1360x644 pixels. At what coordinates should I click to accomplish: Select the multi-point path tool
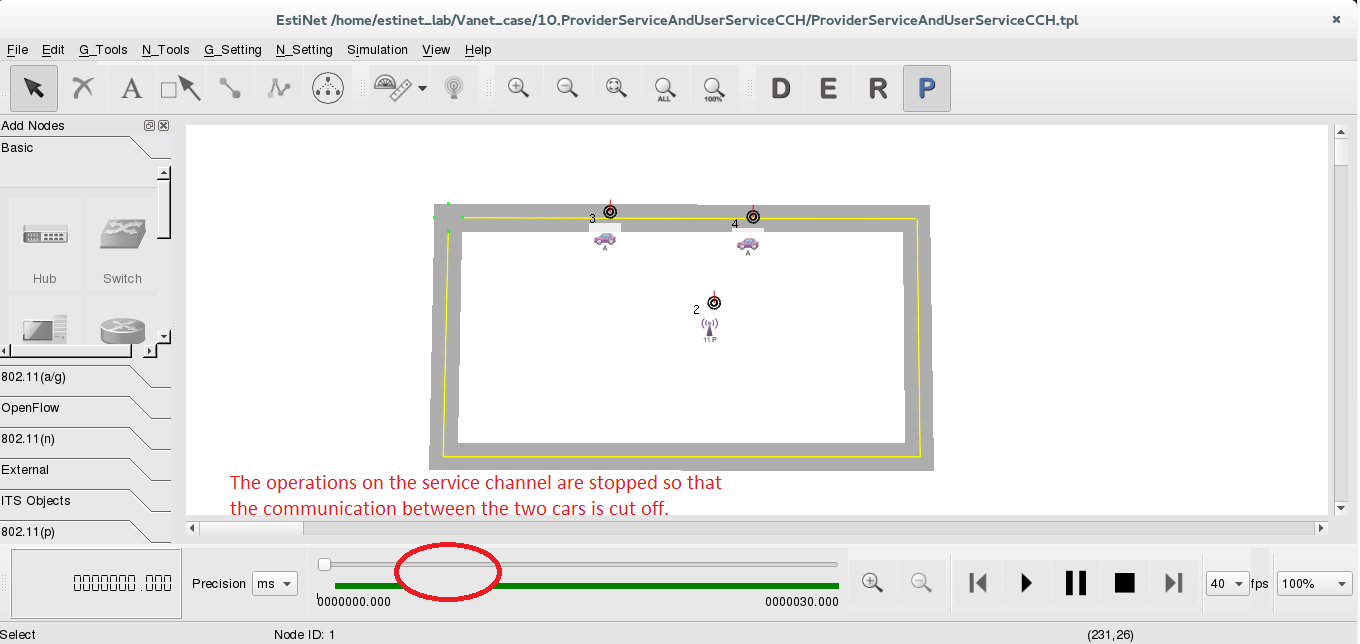point(279,88)
